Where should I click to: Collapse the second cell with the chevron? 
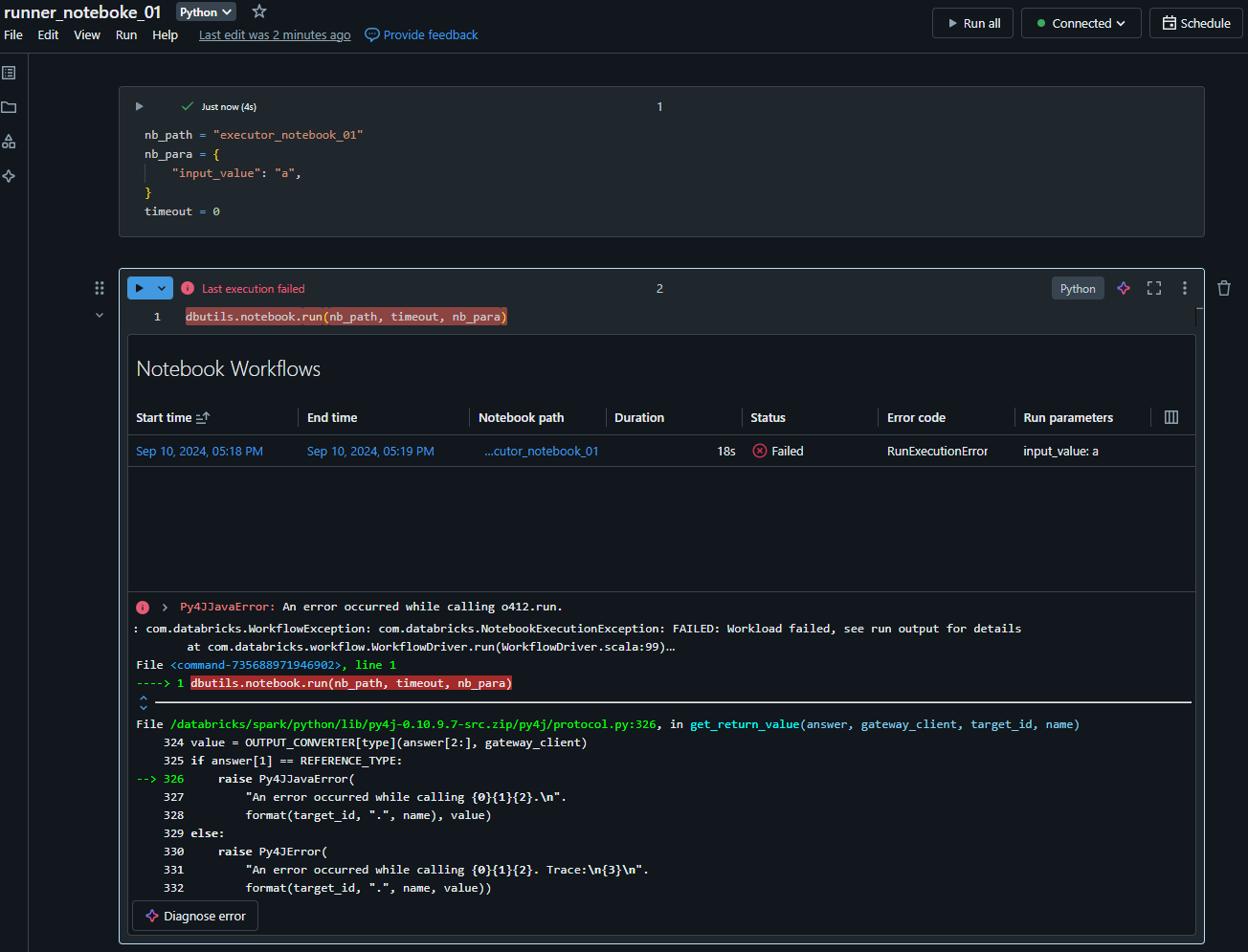click(100, 316)
